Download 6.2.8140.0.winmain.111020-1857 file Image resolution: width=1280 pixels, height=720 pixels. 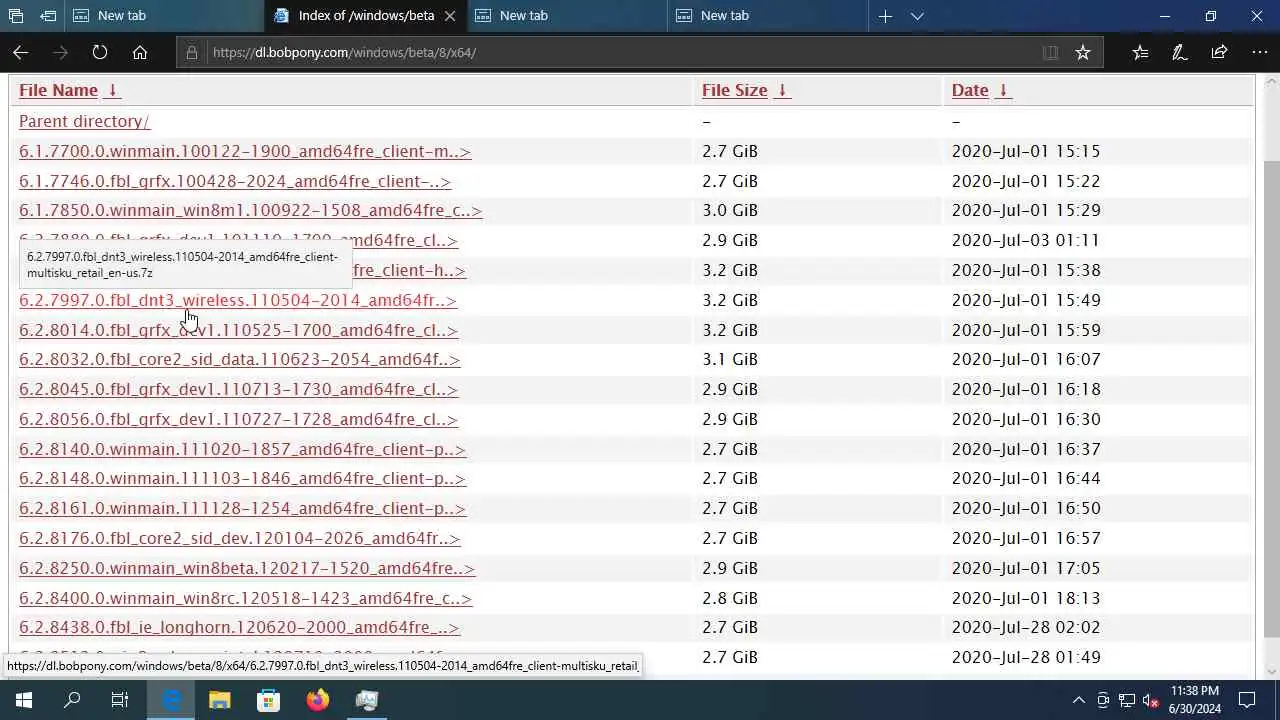pos(242,449)
